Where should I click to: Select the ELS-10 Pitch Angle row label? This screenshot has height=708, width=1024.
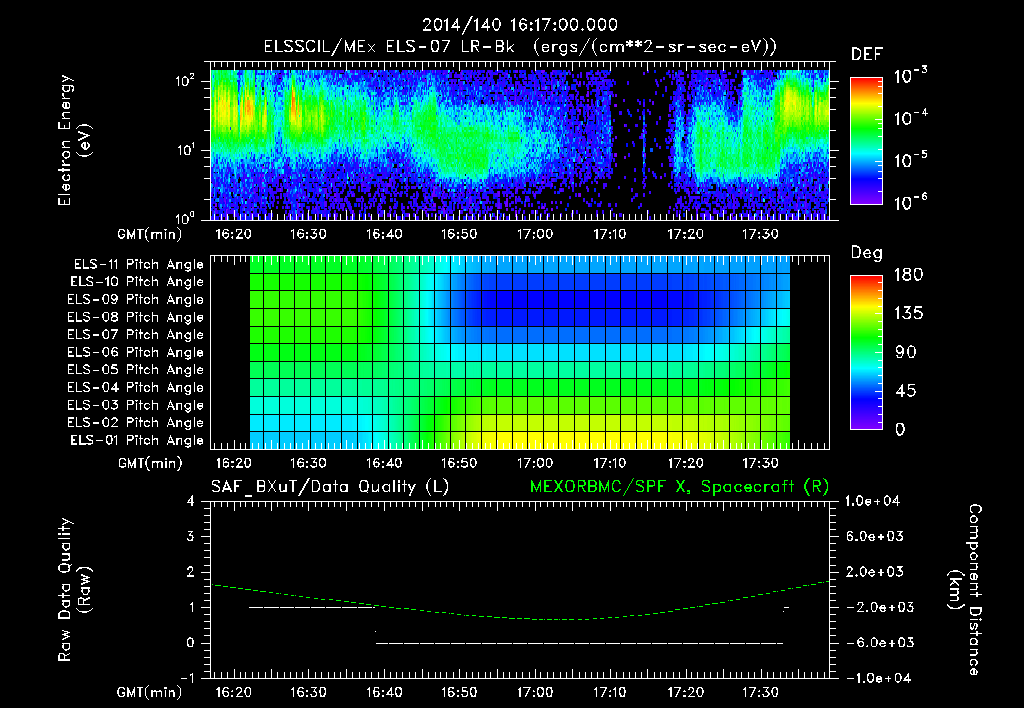tap(136, 282)
